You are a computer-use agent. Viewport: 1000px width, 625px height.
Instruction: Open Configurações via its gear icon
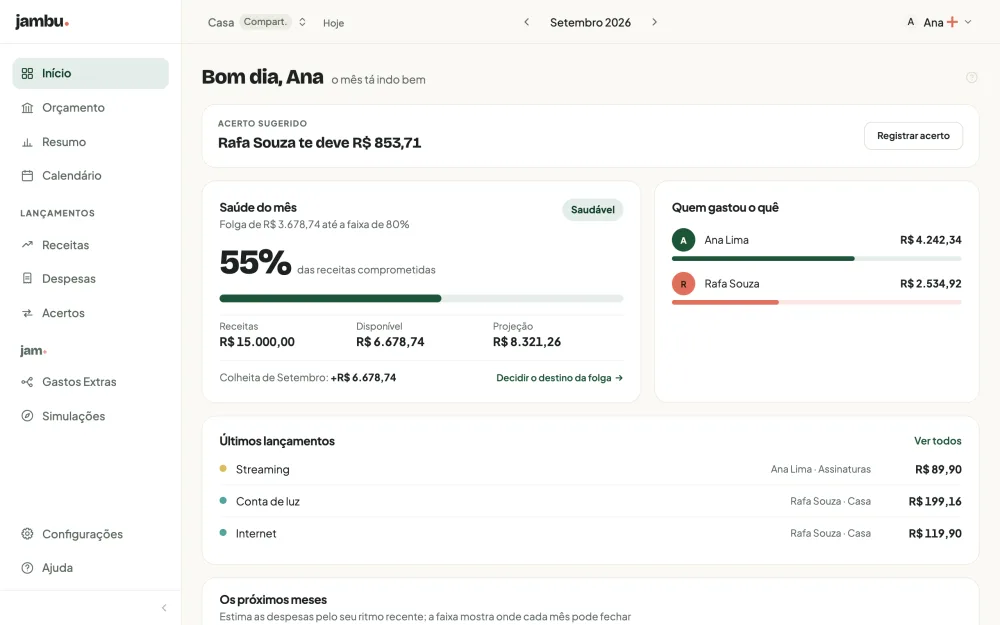point(27,534)
